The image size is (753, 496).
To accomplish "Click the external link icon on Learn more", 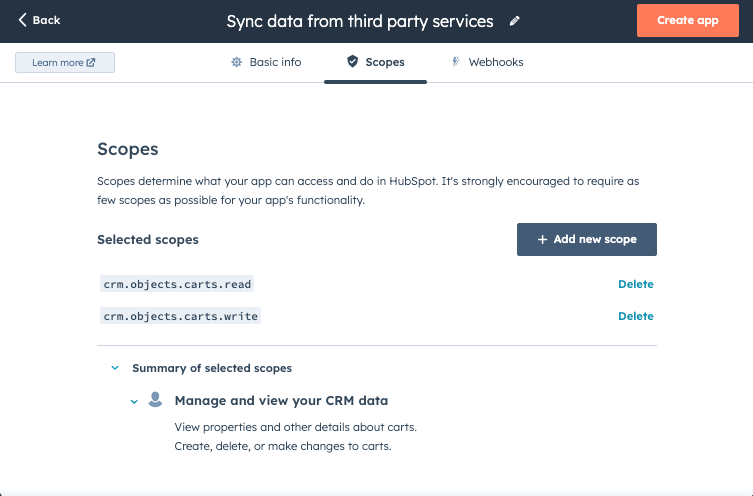I will (92, 63).
